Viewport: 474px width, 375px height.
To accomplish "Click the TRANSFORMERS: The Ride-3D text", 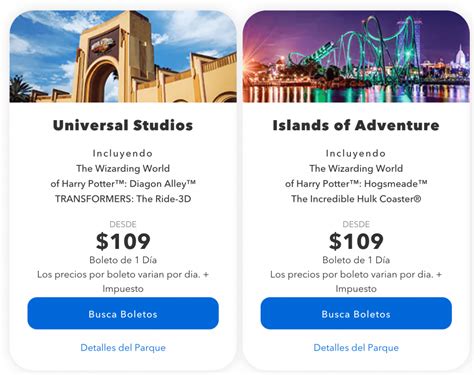I will click(123, 199).
